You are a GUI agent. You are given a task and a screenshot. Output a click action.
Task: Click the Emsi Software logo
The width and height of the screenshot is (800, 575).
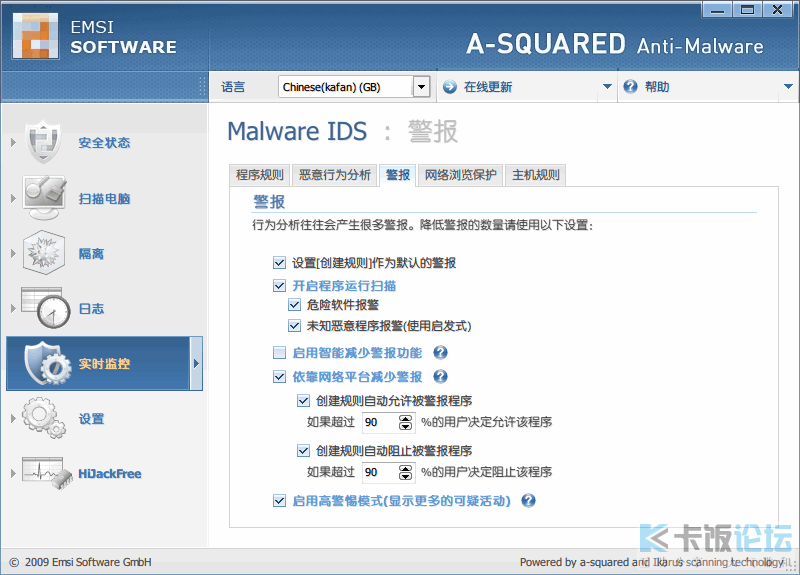point(35,36)
